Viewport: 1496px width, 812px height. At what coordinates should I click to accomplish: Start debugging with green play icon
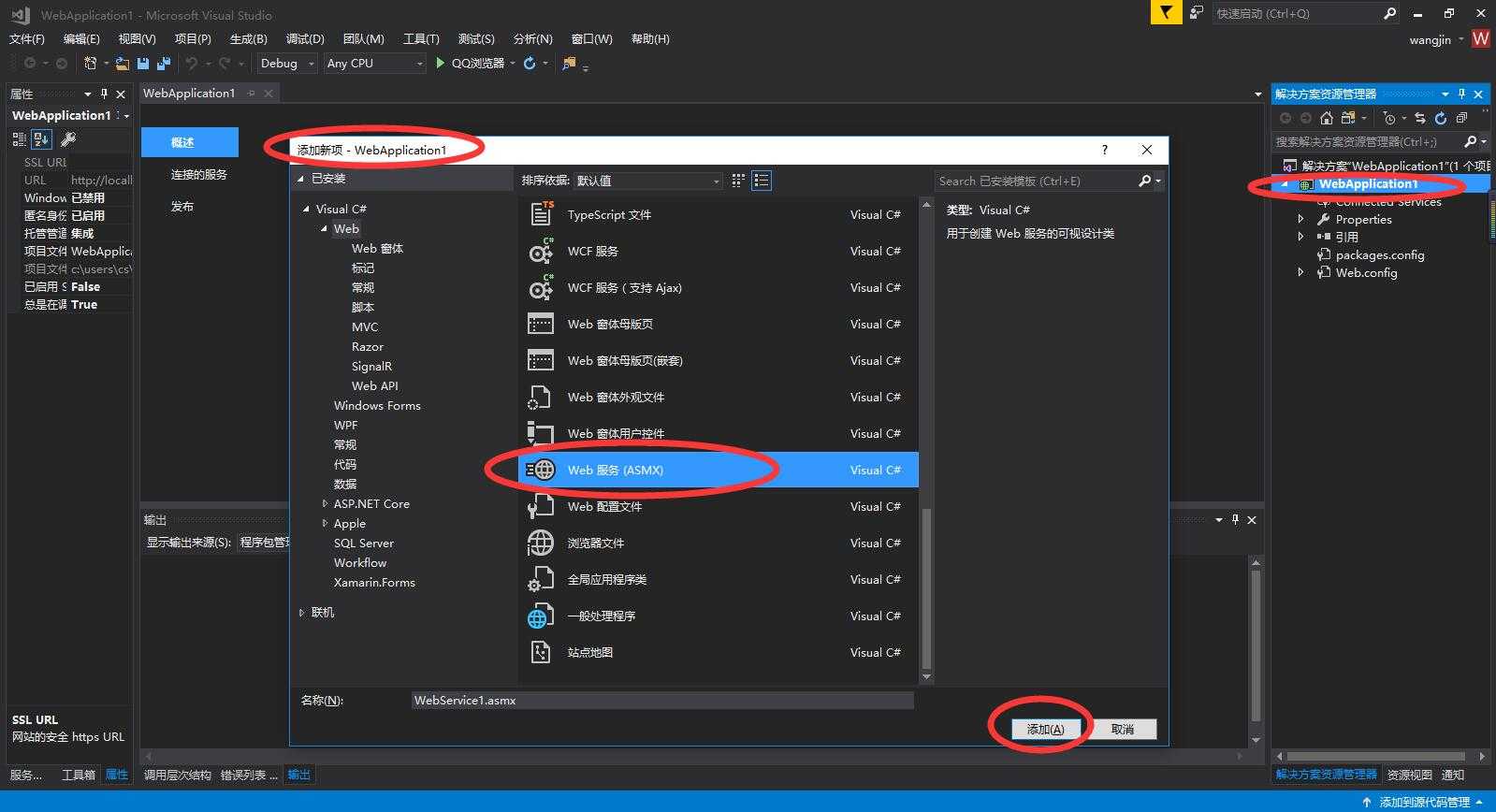tap(440, 63)
